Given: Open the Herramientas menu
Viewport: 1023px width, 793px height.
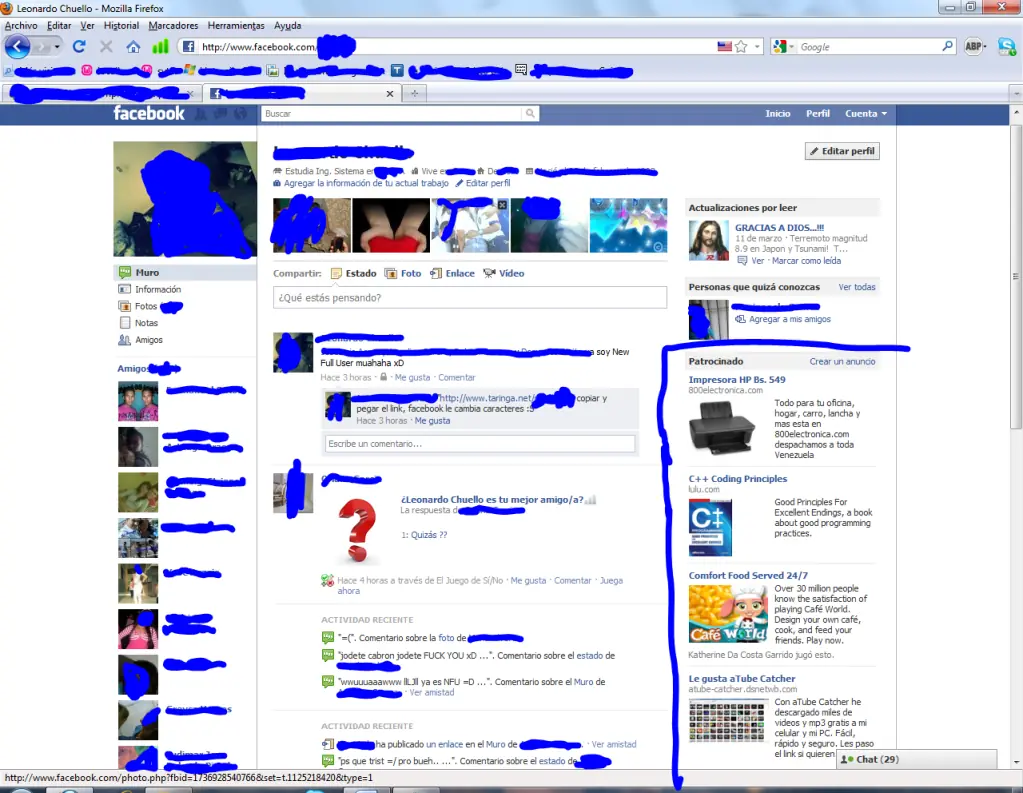Looking at the screenshot, I should pyautogui.click(x=236, y=25).
